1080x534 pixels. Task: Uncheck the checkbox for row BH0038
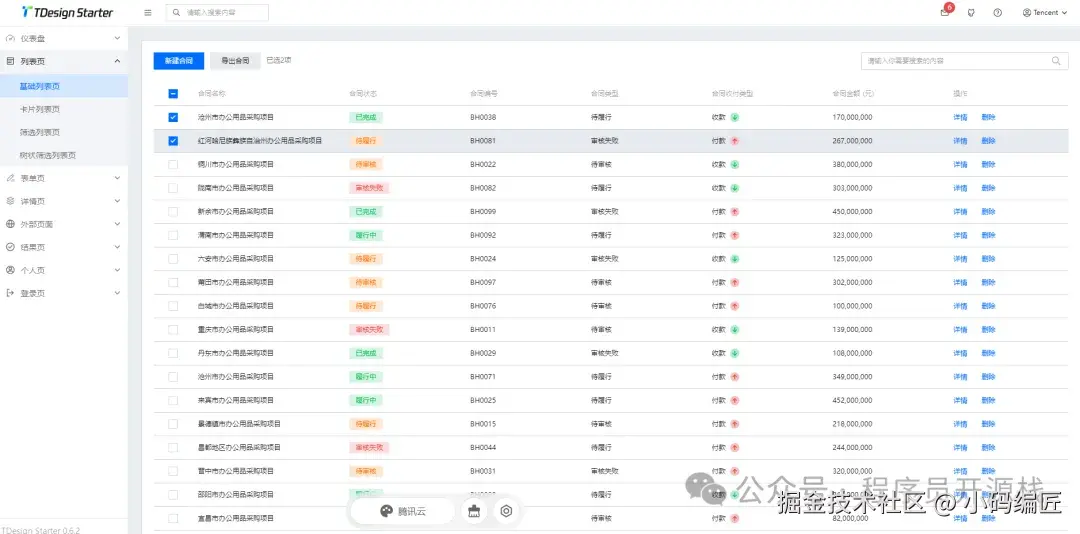pyautogui.click(x=173, y=117)
